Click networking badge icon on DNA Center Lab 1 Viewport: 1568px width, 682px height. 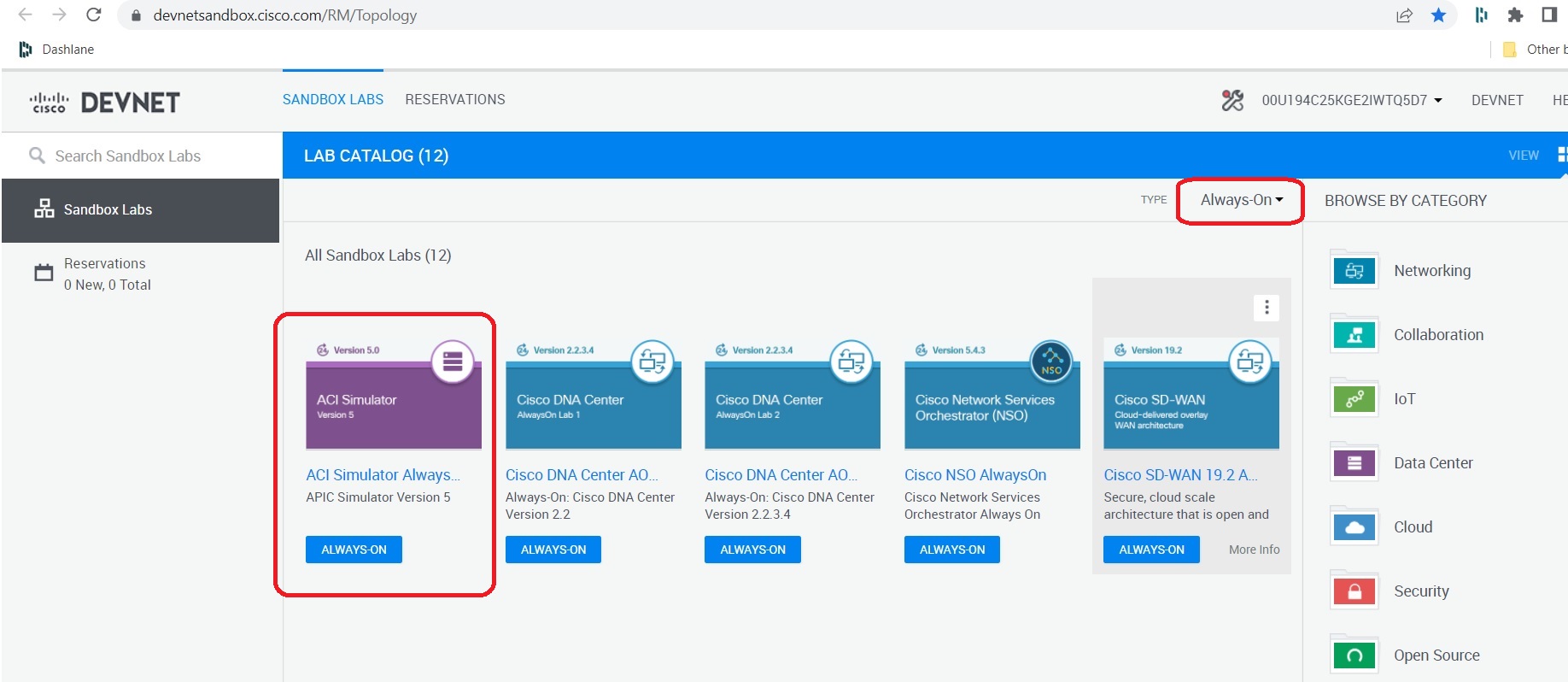(652, 362)
